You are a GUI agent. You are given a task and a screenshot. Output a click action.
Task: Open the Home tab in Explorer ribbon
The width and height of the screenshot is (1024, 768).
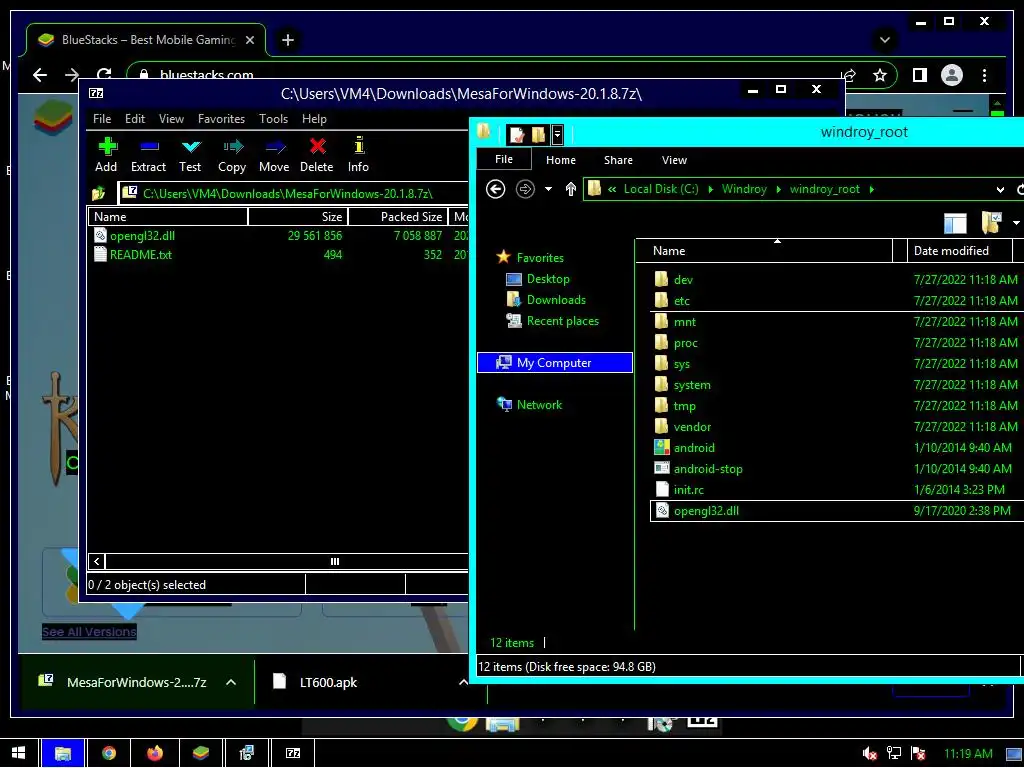click(x=560, y=160)
